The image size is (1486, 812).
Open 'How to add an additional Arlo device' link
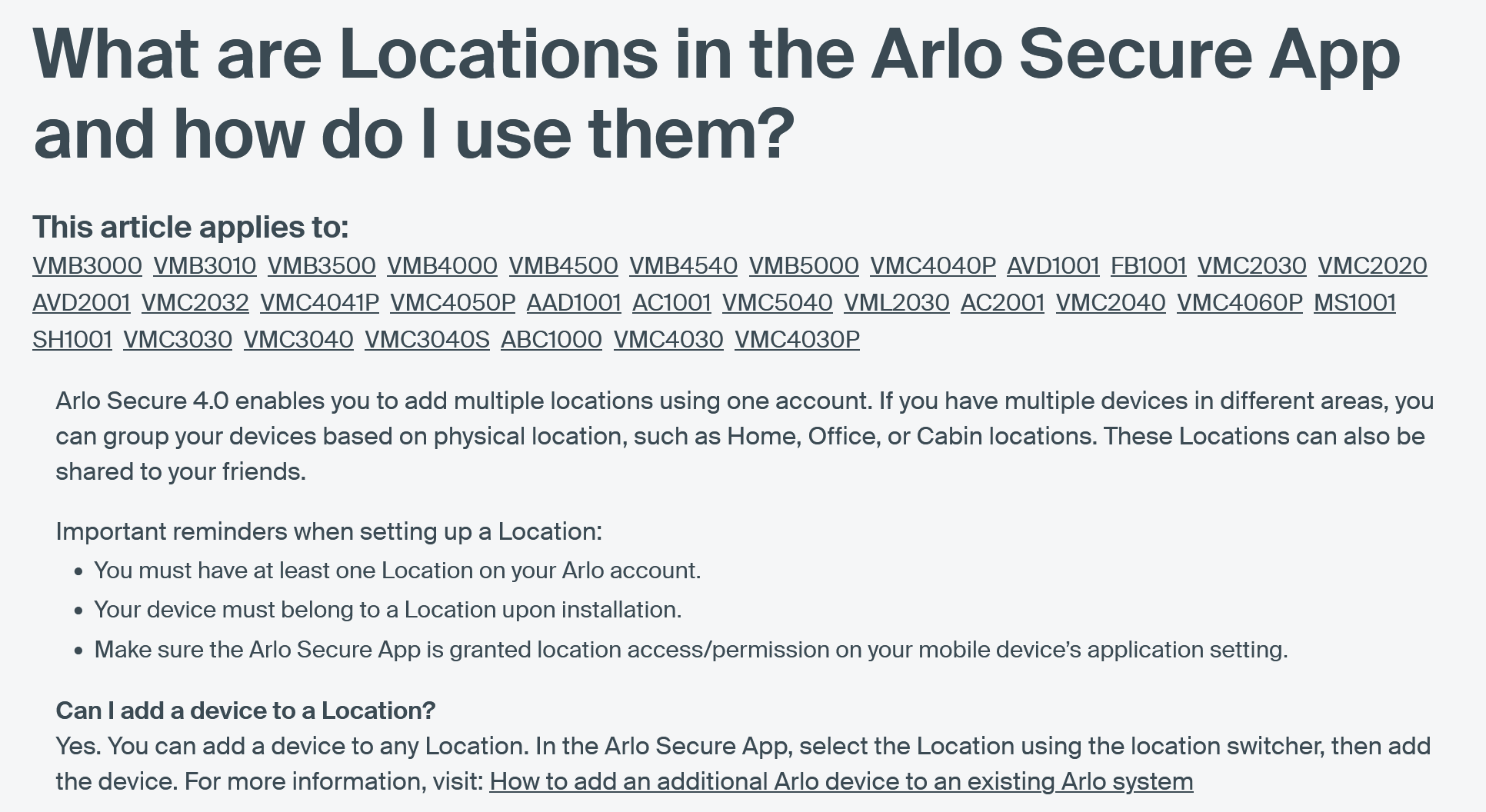point(841,782)
